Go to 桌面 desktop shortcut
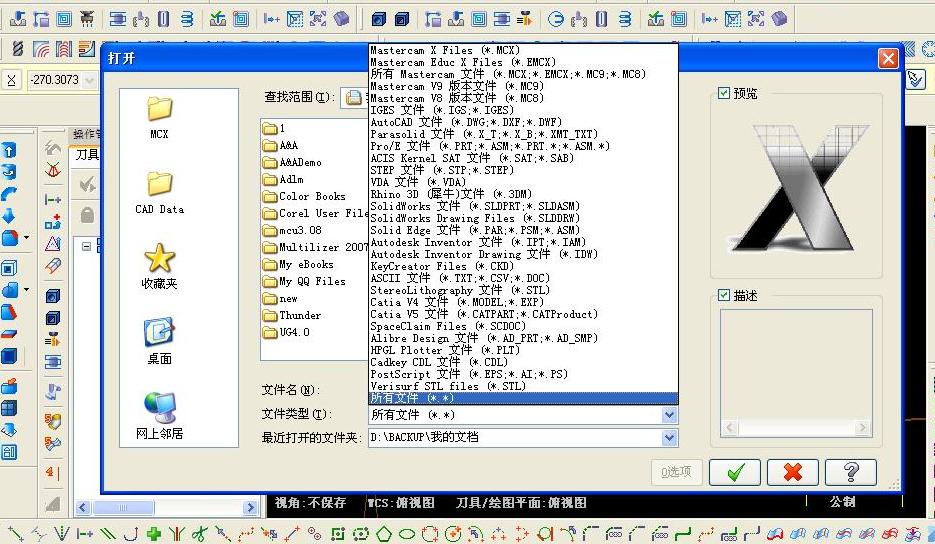Image resolution: width=935 pixels, height=544 pixels. pyautogui.click(x=159, y=341)
